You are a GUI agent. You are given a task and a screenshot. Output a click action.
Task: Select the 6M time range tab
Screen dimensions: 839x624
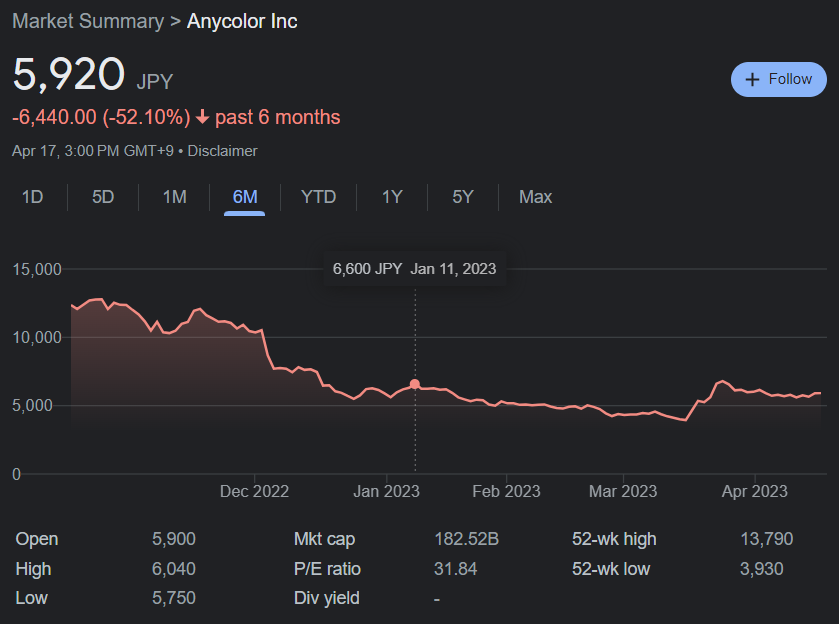pos(245,197)
